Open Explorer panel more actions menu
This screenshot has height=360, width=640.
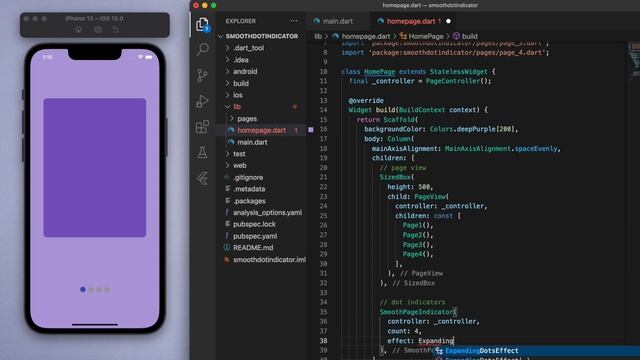point(294,21)
